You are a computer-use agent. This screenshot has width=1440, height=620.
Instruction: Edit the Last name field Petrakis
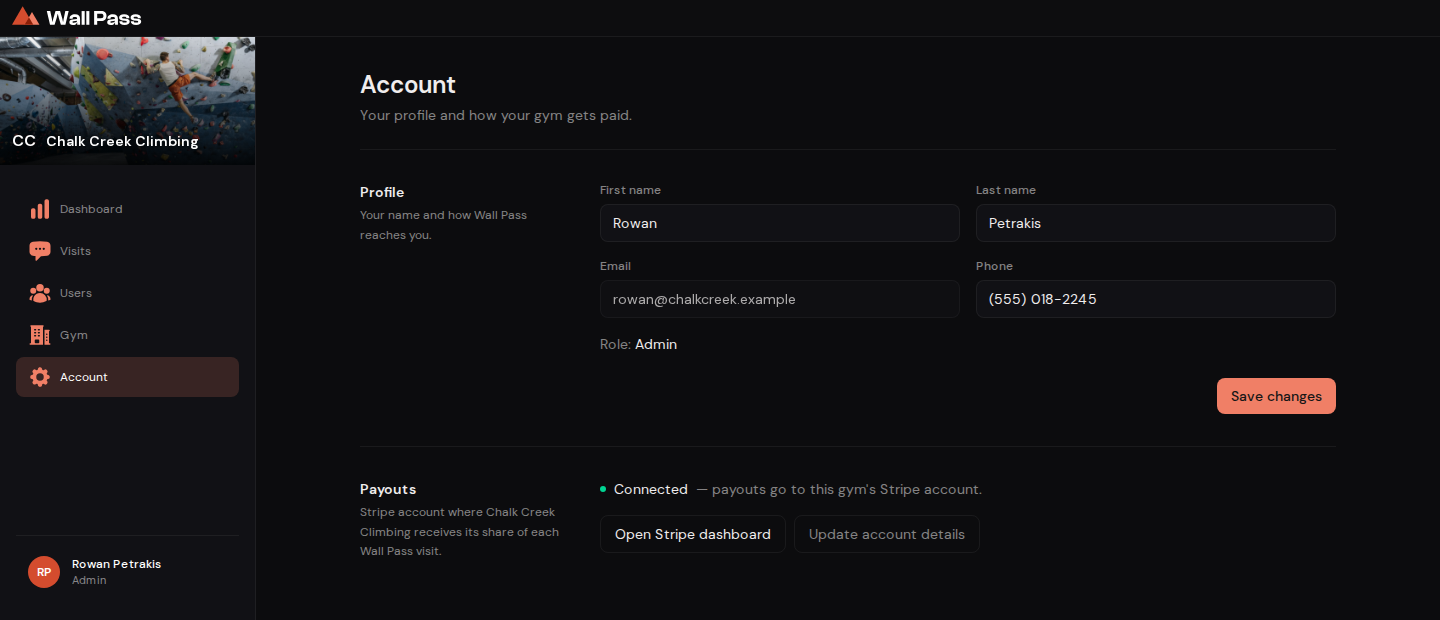pyautogui.click(x=1156, y=223)
